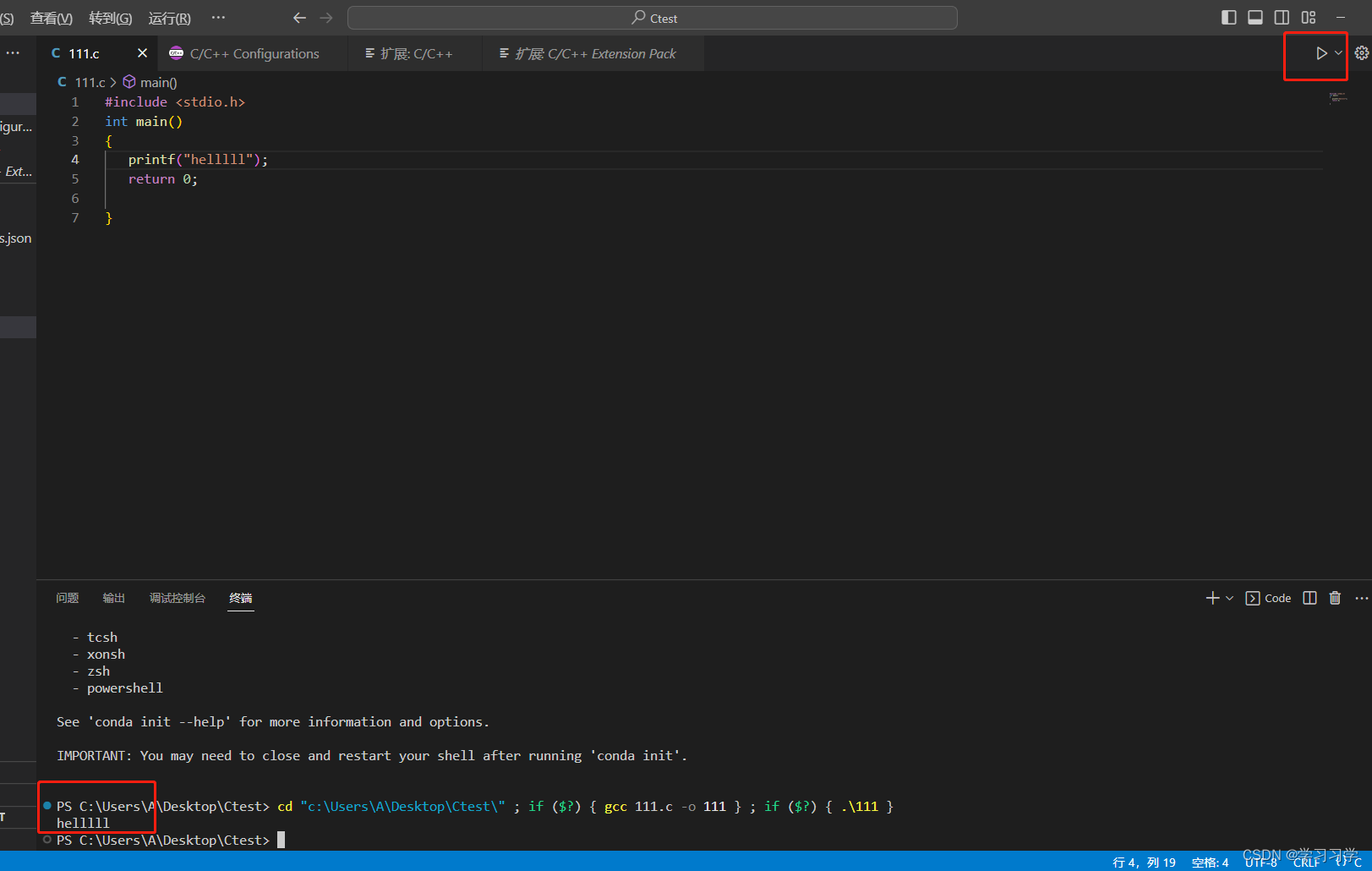Click the return 0; line
1372x871 pixels.
[163, 179]
